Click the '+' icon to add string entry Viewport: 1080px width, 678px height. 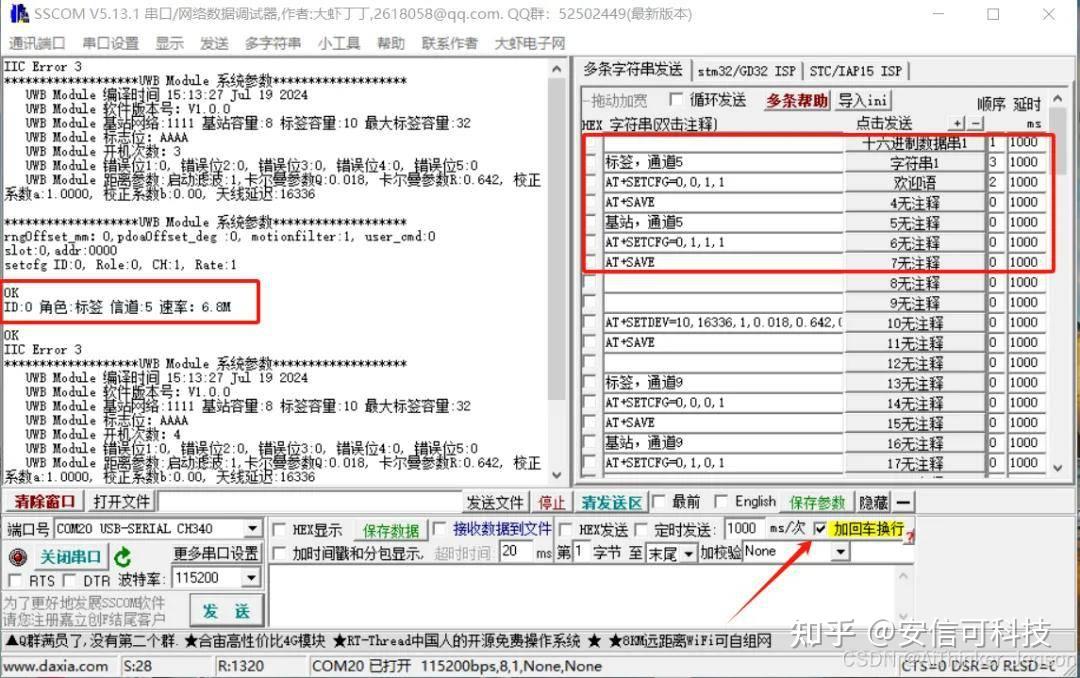(956, 124)
